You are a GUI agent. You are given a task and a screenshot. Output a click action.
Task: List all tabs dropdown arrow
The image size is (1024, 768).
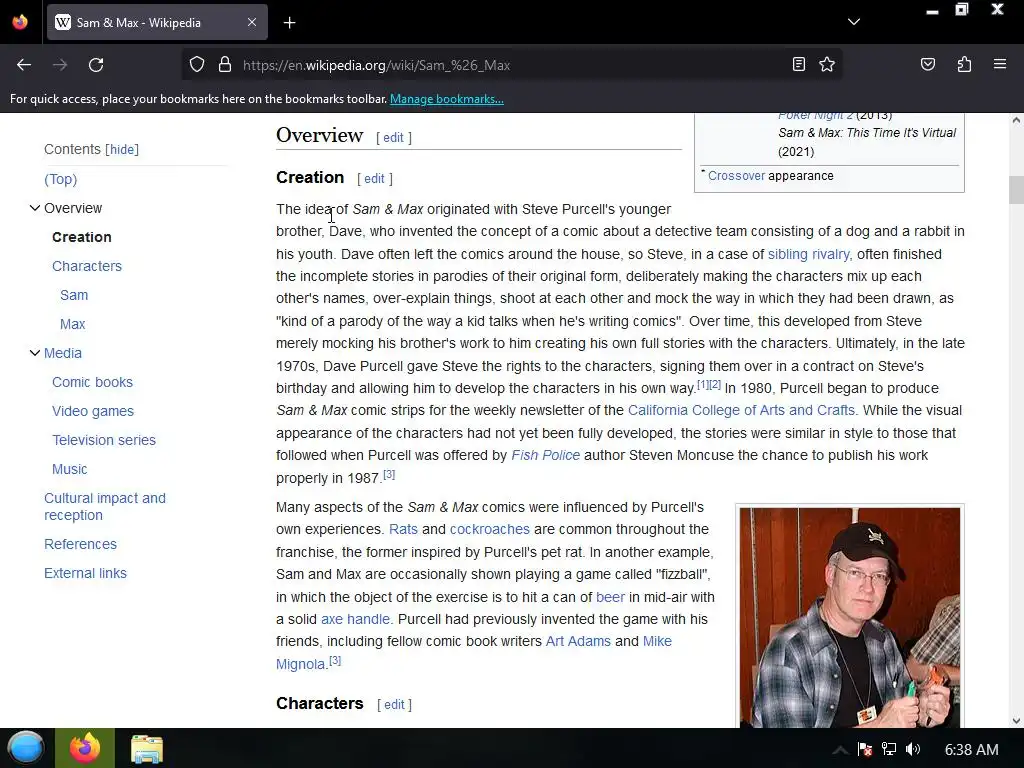coord(854,22)
